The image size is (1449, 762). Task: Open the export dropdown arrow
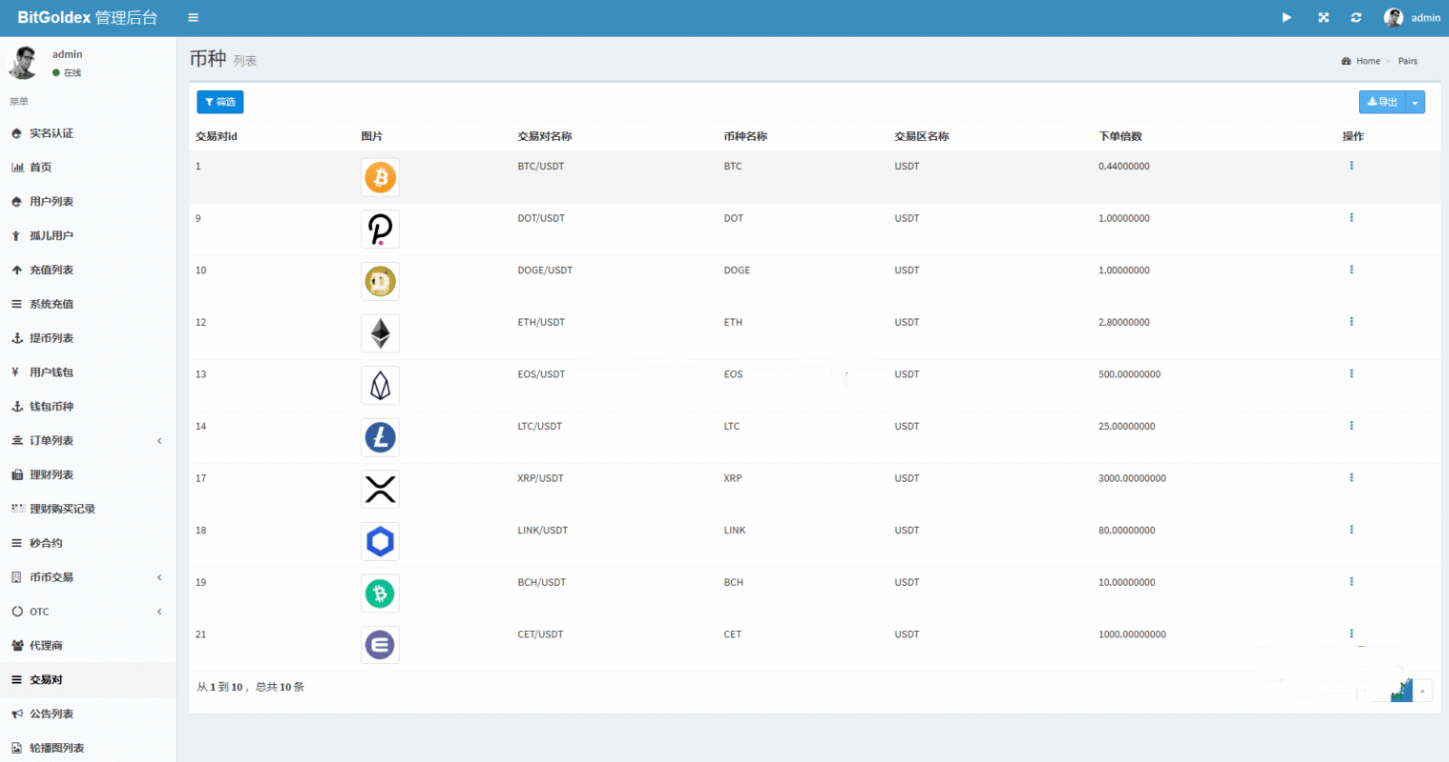click(x=1415, y=102)
